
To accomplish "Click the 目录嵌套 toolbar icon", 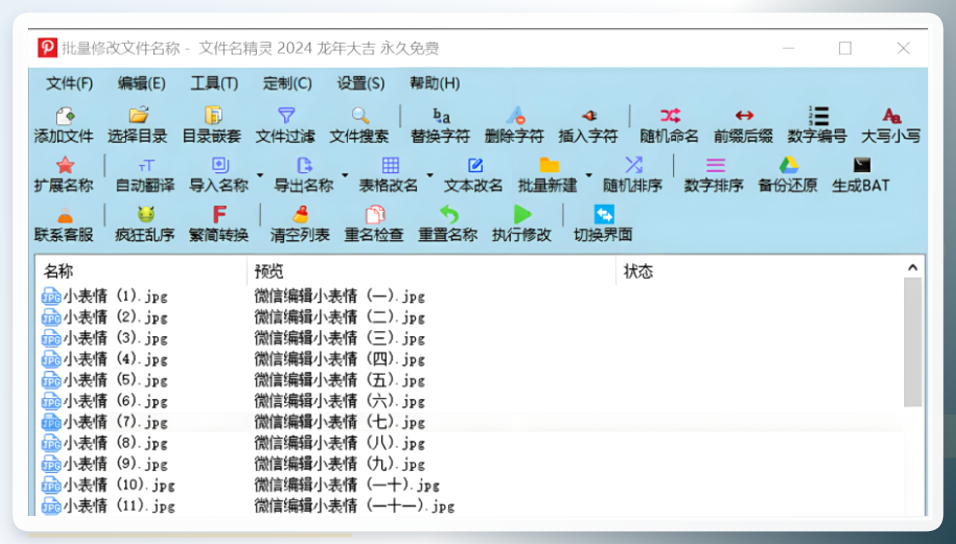I will point(213,115).
